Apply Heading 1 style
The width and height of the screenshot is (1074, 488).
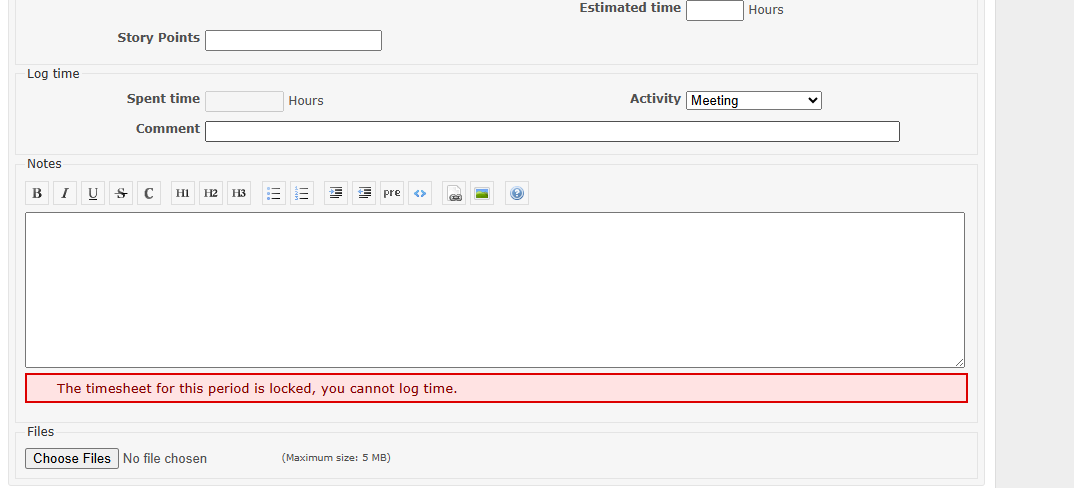[183, 193]
